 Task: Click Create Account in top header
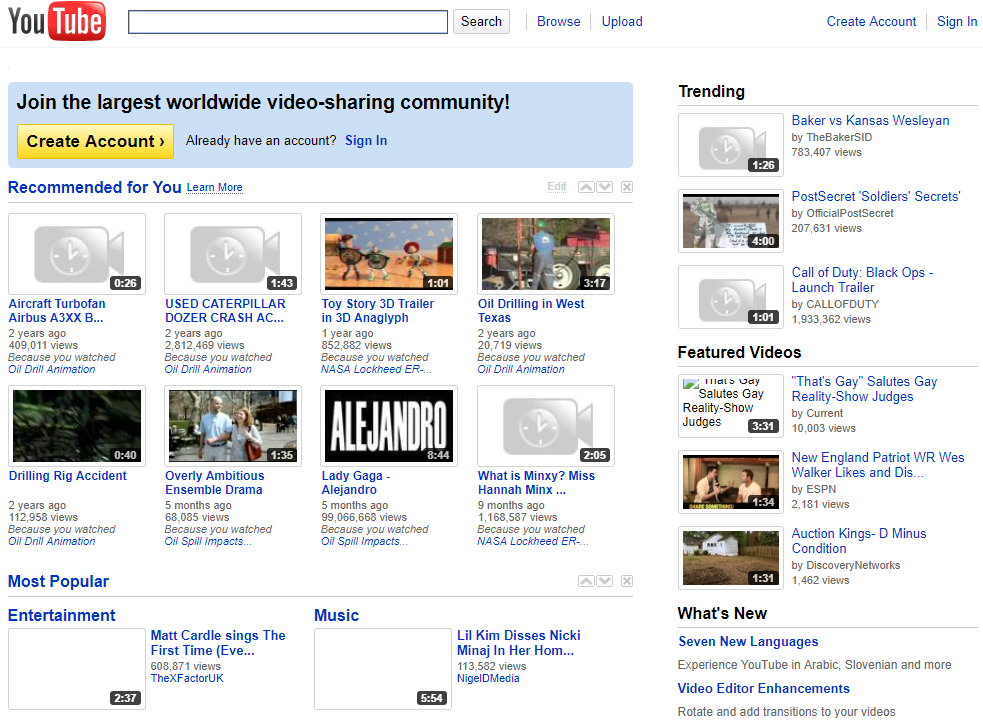click(x=871, y=21)
